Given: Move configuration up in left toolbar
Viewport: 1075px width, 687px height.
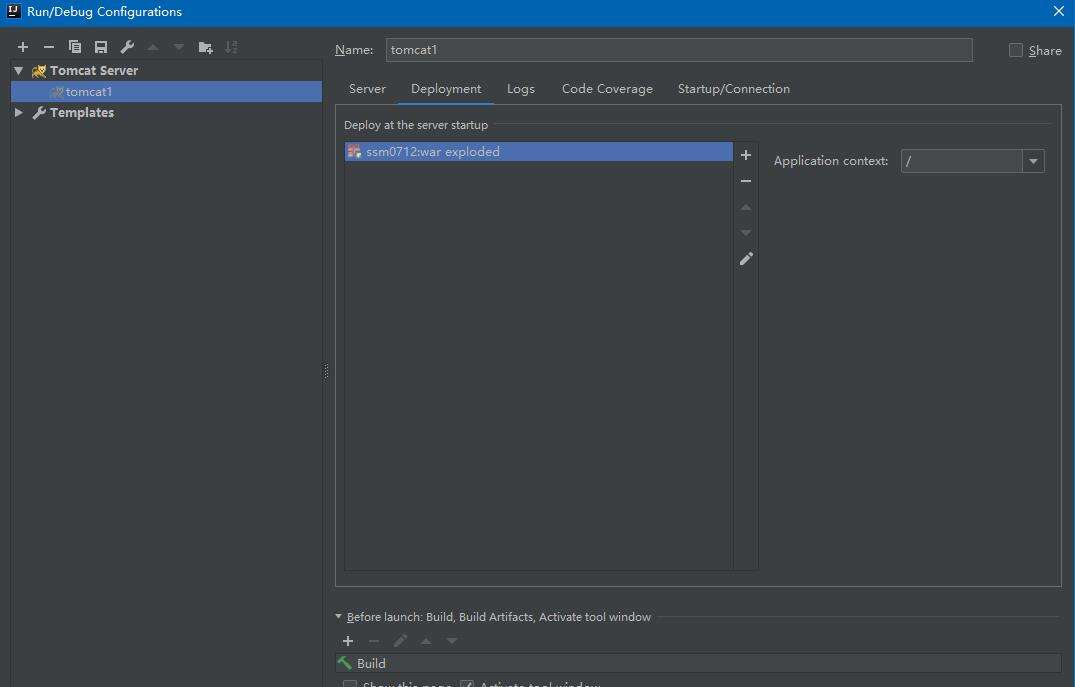Looking at the screenshot, I should (153, 47).
